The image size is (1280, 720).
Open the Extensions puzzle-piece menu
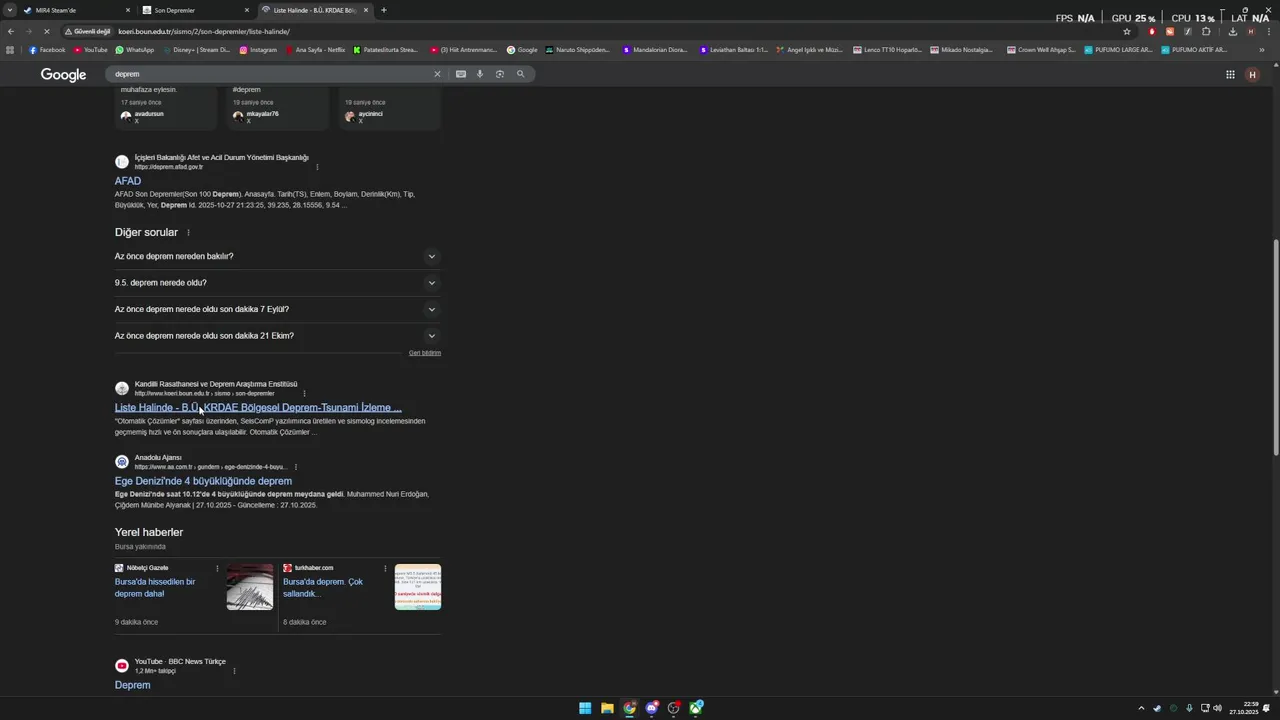click(1206, 31)
